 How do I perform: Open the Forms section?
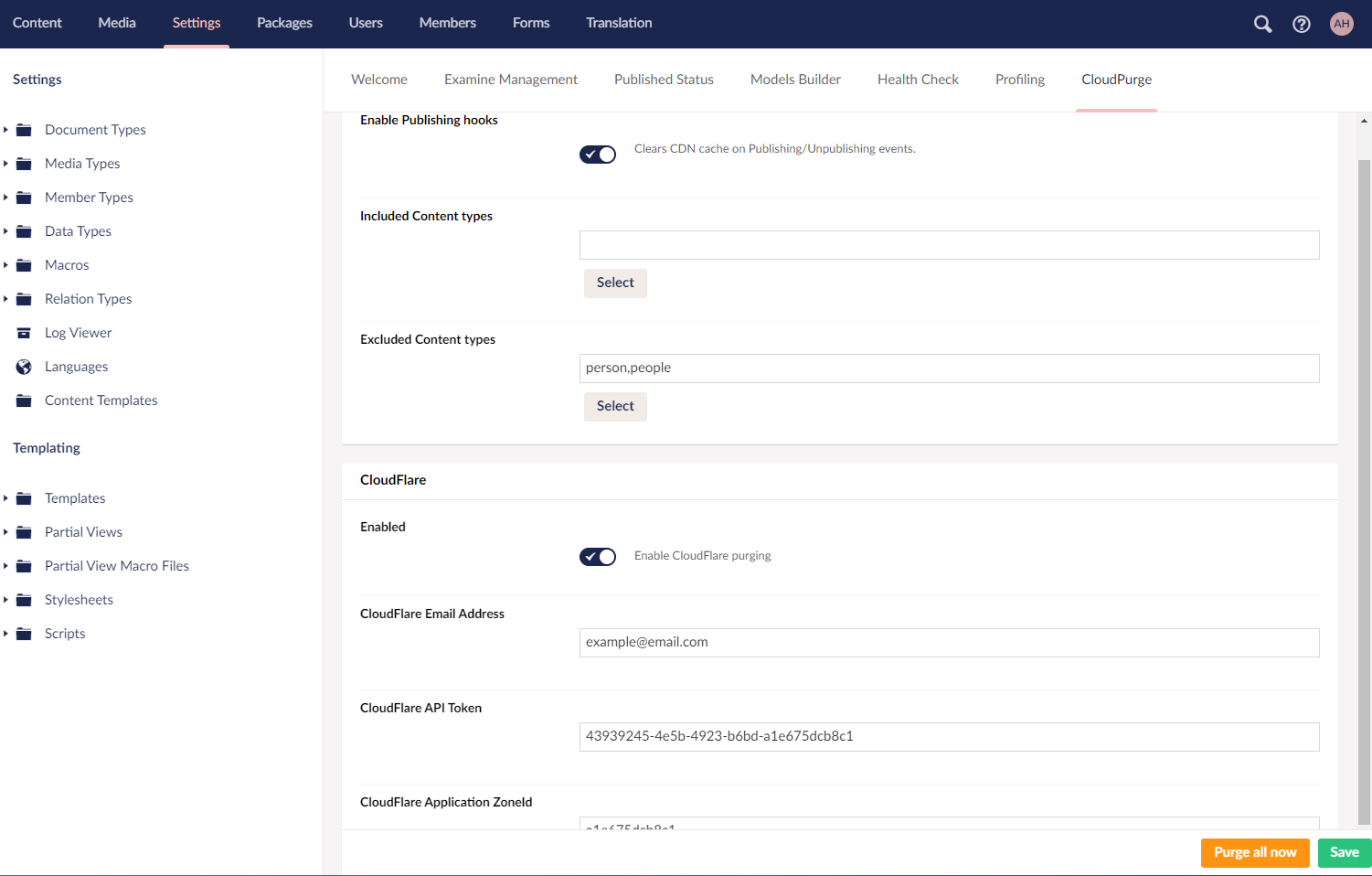click(x=531, y=23)
